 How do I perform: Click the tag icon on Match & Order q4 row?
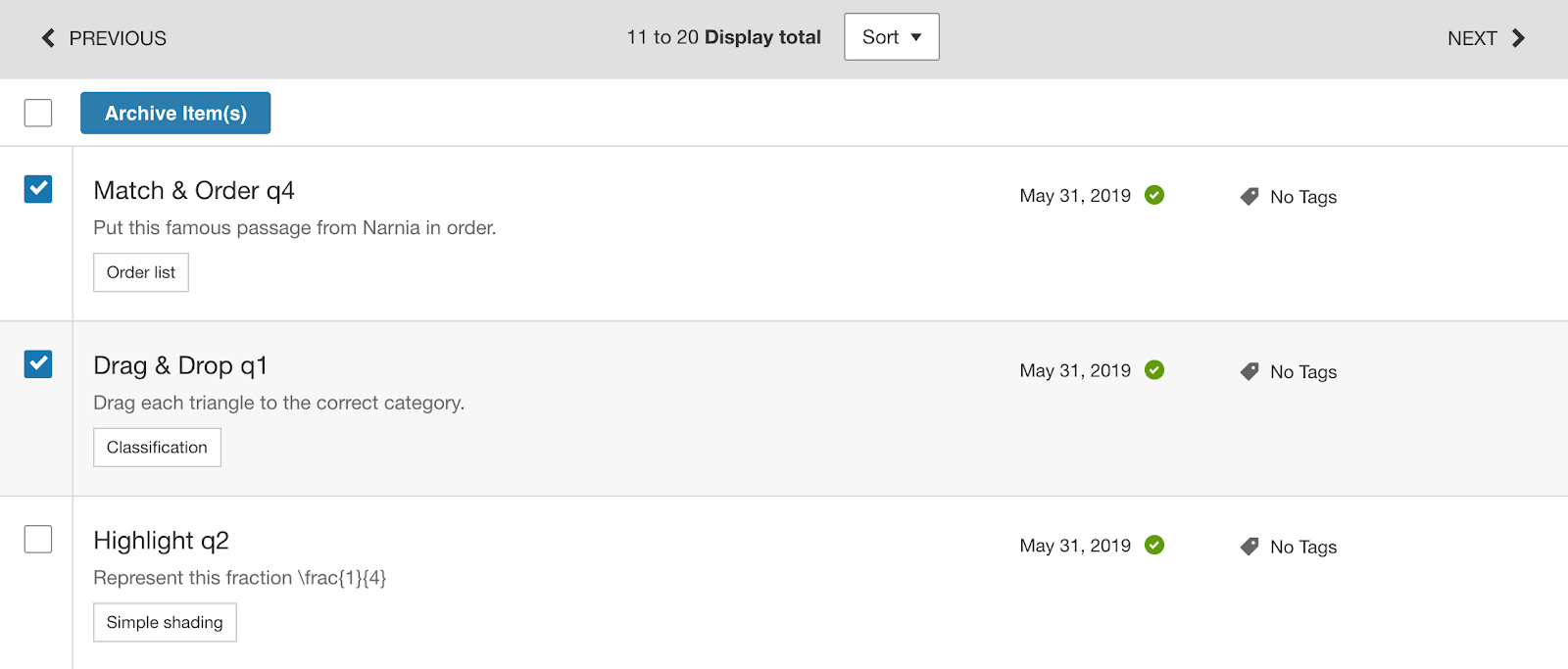coord(1249,197)
